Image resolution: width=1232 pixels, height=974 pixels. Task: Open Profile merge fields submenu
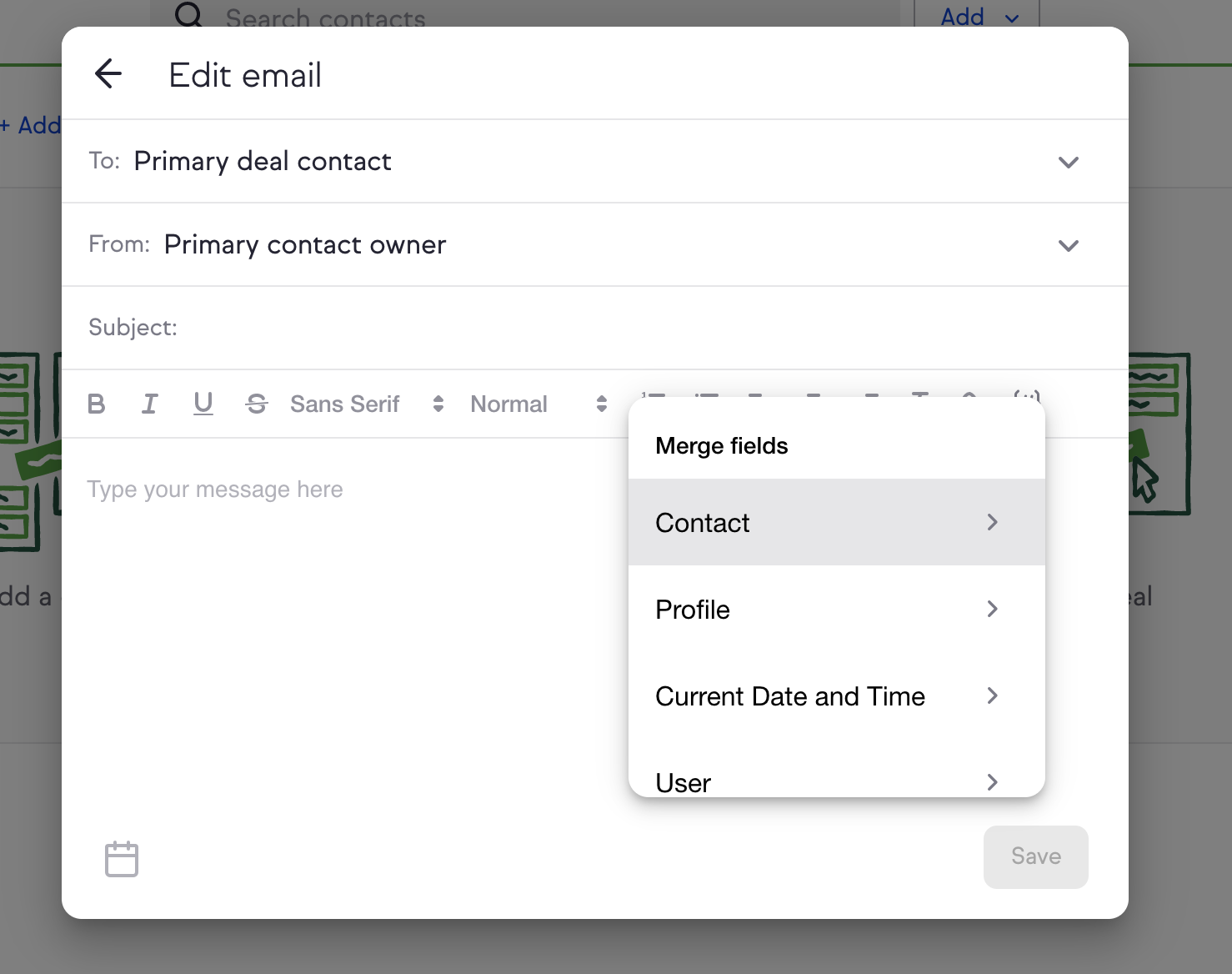click(x=837, y=610)
